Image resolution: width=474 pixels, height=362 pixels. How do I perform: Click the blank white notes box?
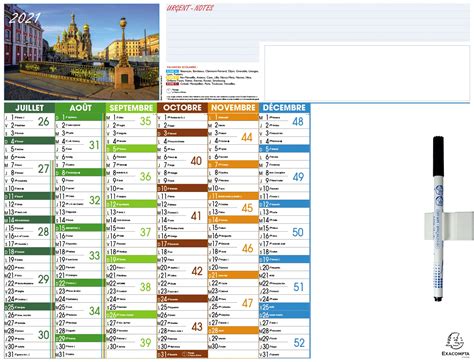click(x=367, y=72)
